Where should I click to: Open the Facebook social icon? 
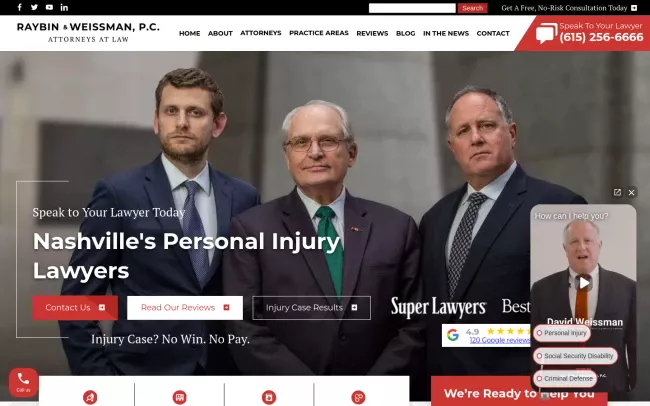pos(19,7)
